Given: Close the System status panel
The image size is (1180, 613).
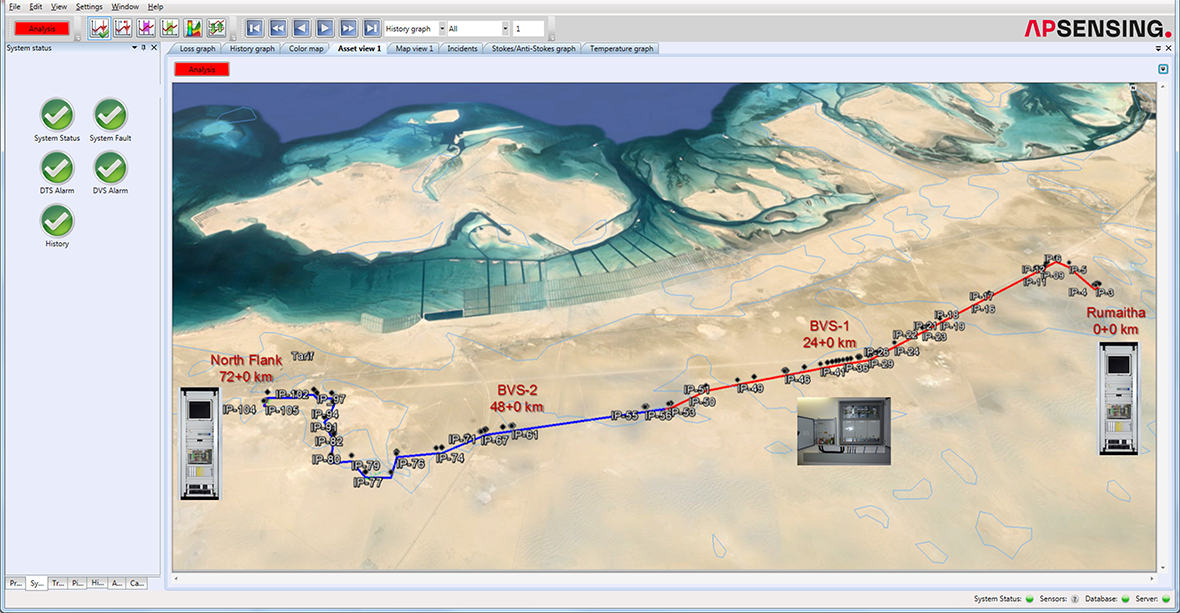Looking at the screenshot, I should point(154,47).
